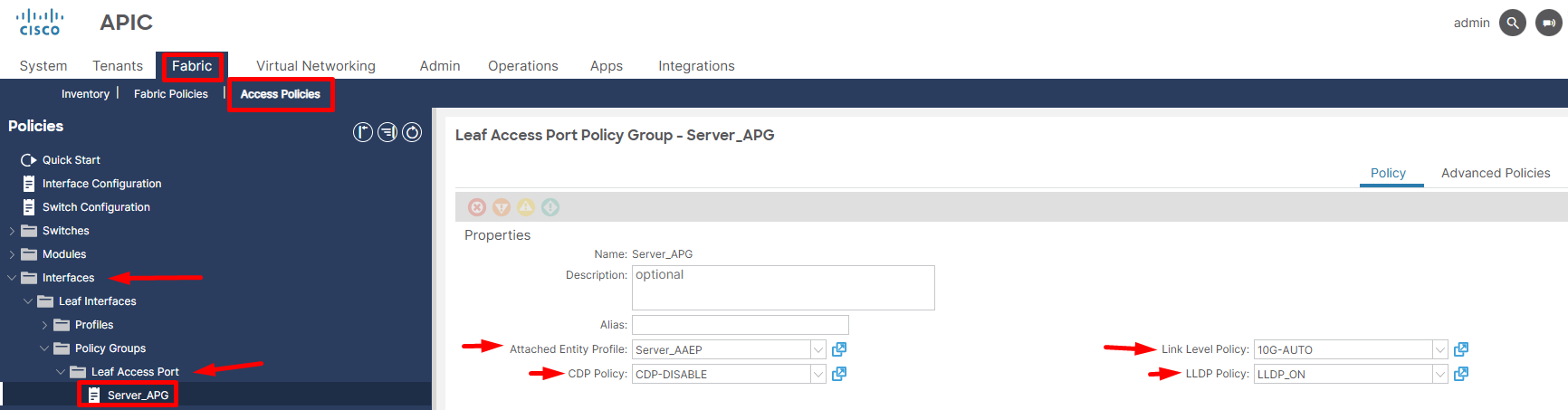Click the major faults orange icon
1568x410 pixels.
tap(502, 207)
